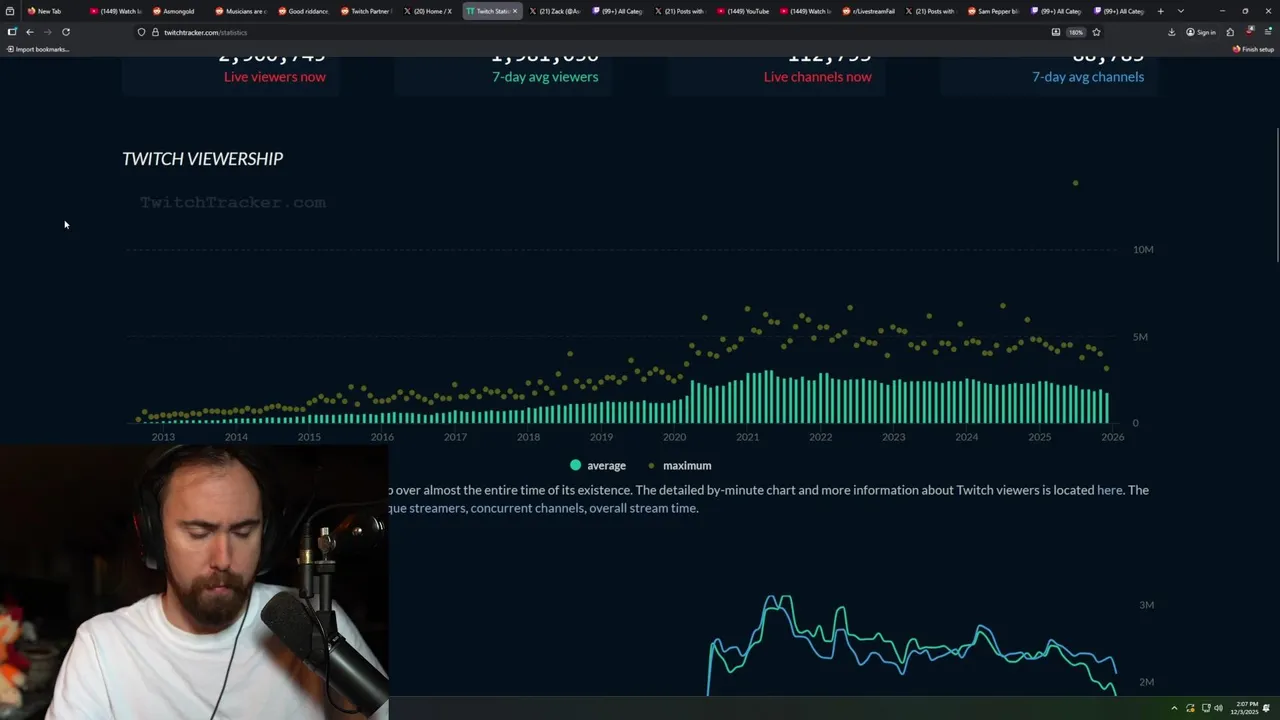Screen dimensions: 1280x720
Task: Click the sync status tray icon
Action: 1191,708
